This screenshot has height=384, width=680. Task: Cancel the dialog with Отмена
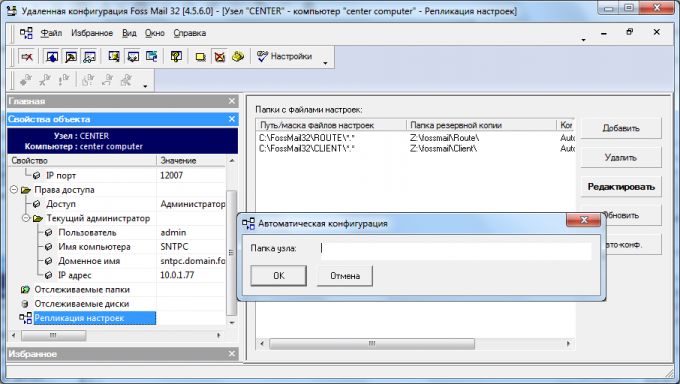tap(345, 276)
